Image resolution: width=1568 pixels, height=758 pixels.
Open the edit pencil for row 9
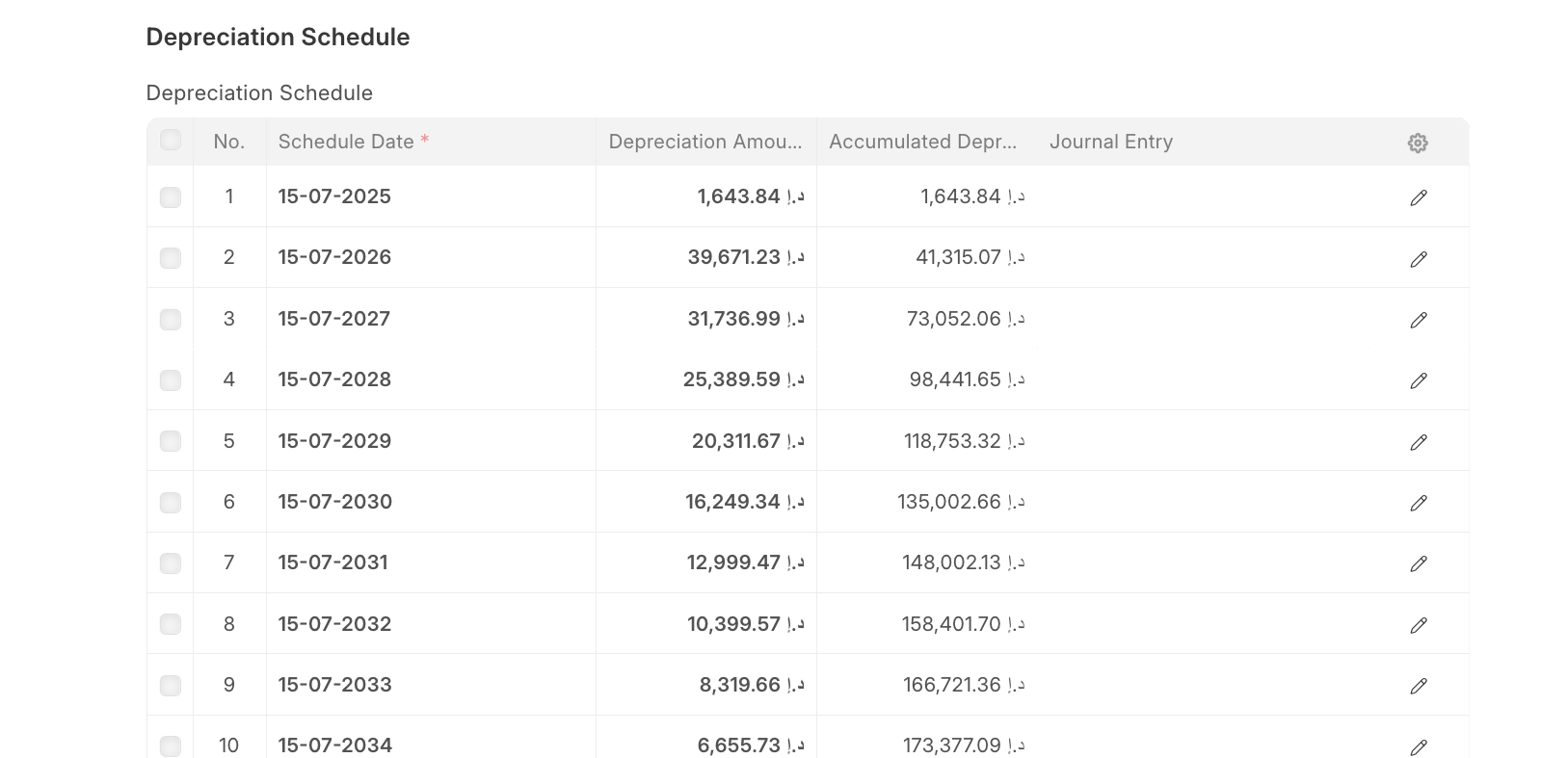[1418, 686]
